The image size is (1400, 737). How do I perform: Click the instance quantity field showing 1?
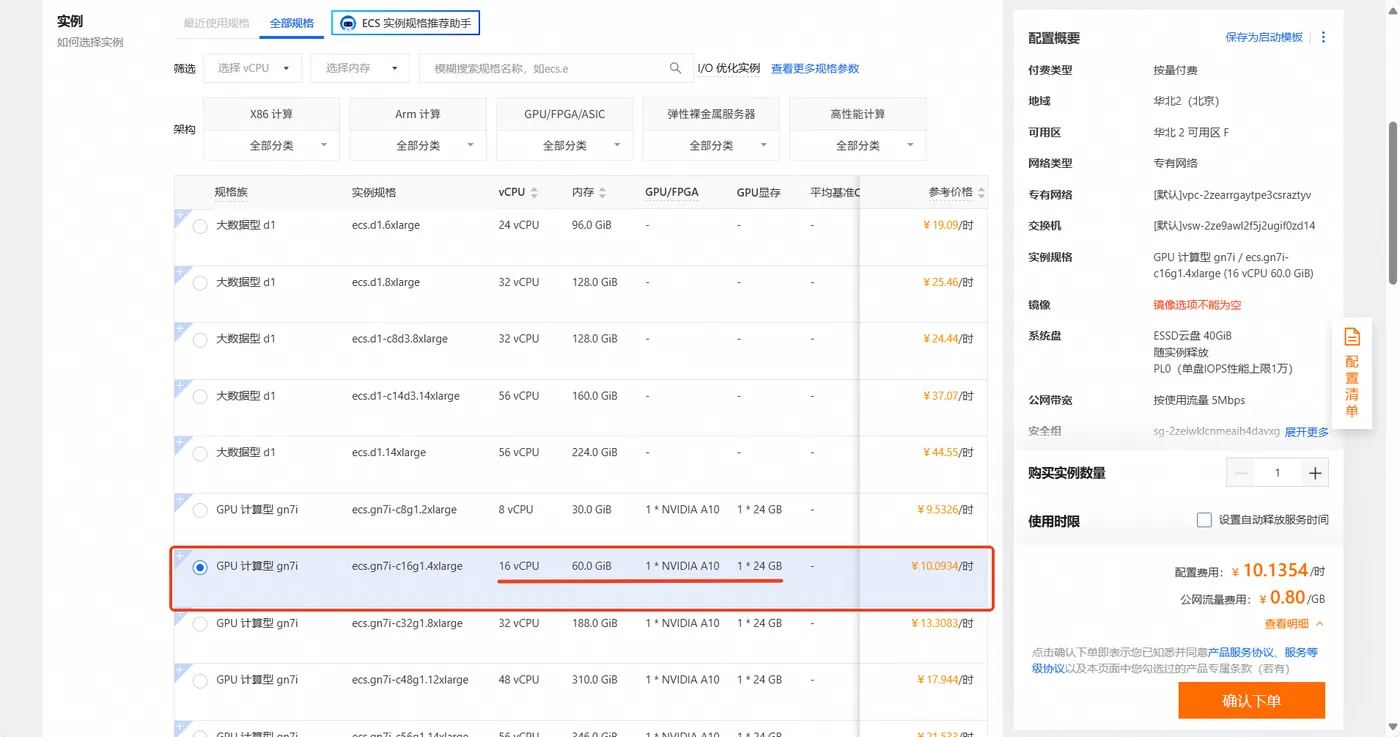click(1278, 473)
